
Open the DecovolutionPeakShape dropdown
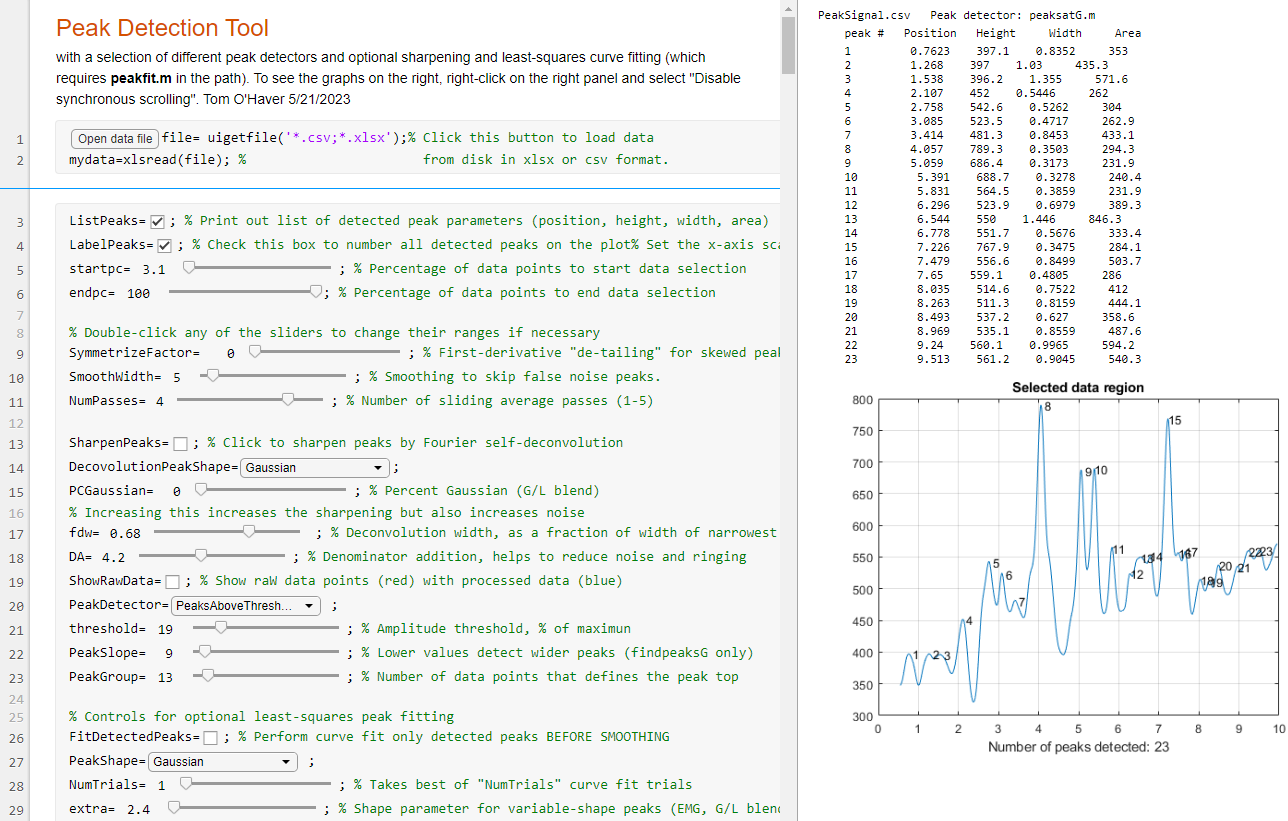coord(315,467)
